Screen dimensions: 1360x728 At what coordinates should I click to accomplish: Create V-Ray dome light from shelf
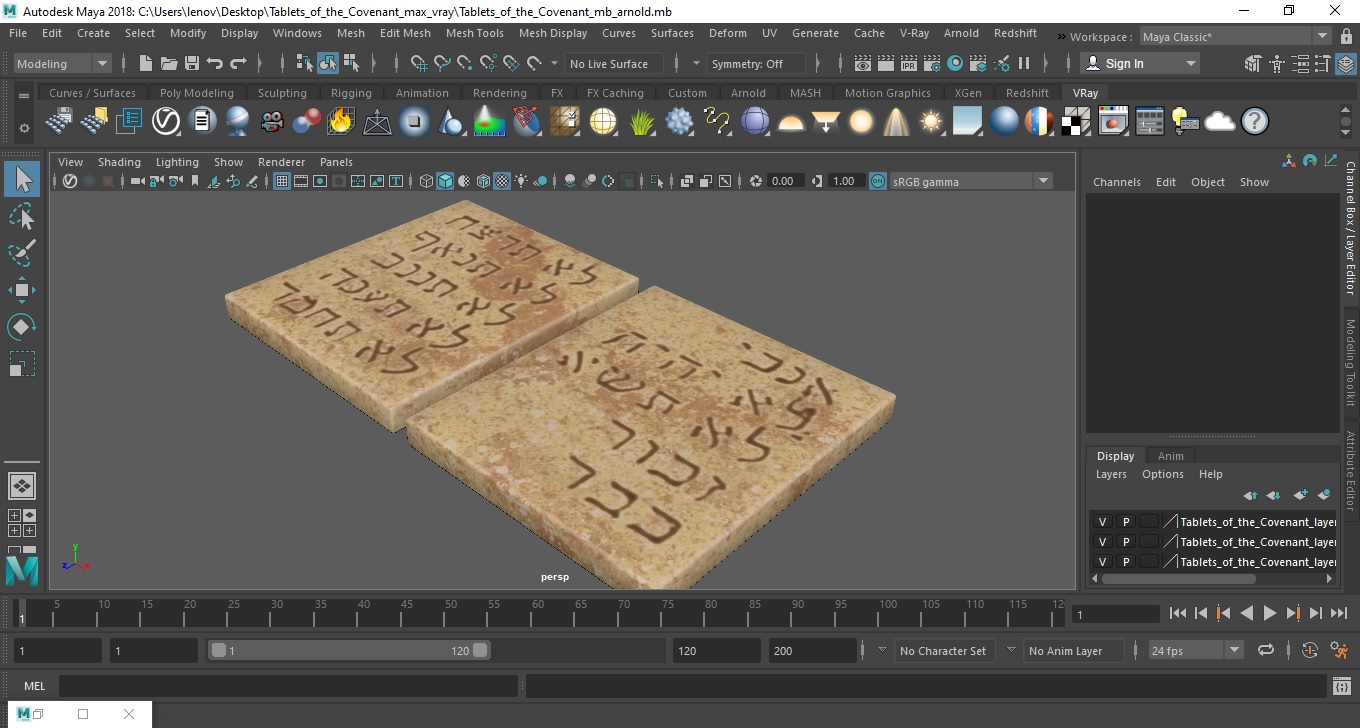click(x=791, y=122)
